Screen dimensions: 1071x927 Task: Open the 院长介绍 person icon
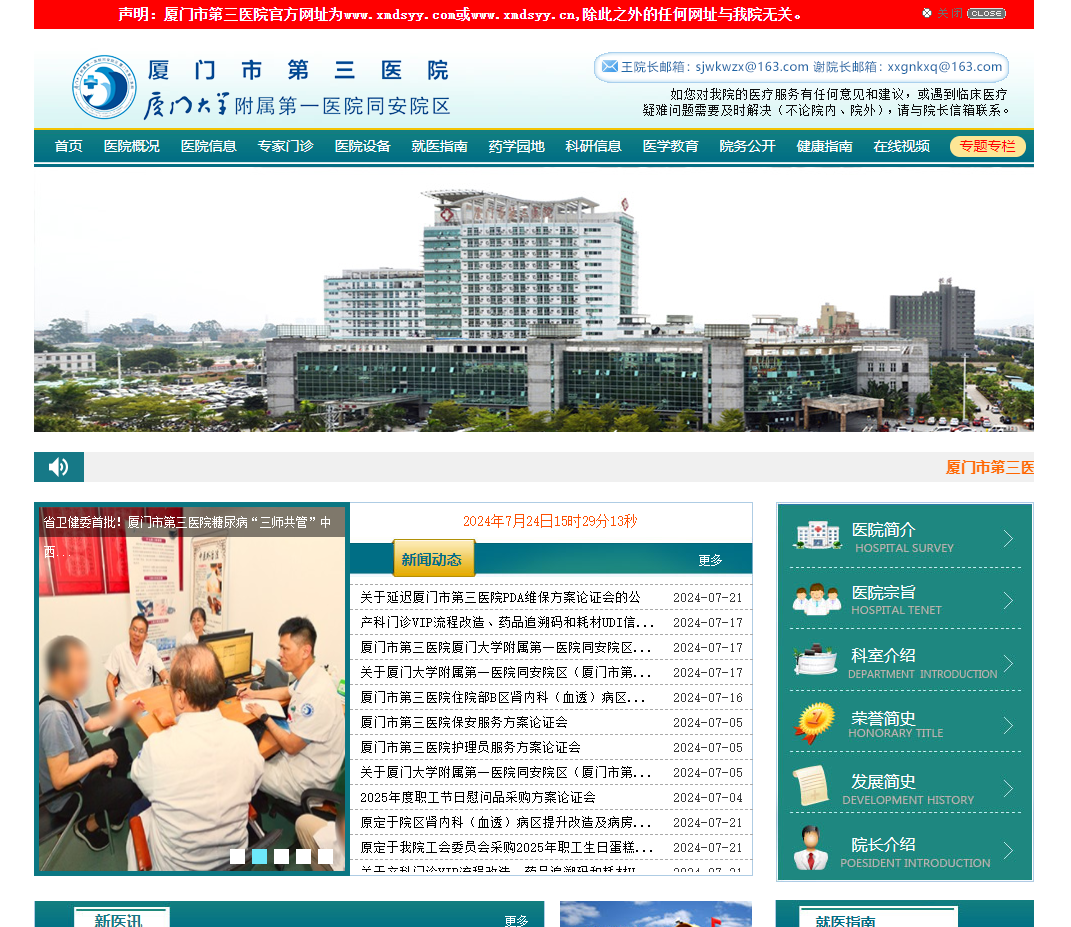(x=811, y=848)
